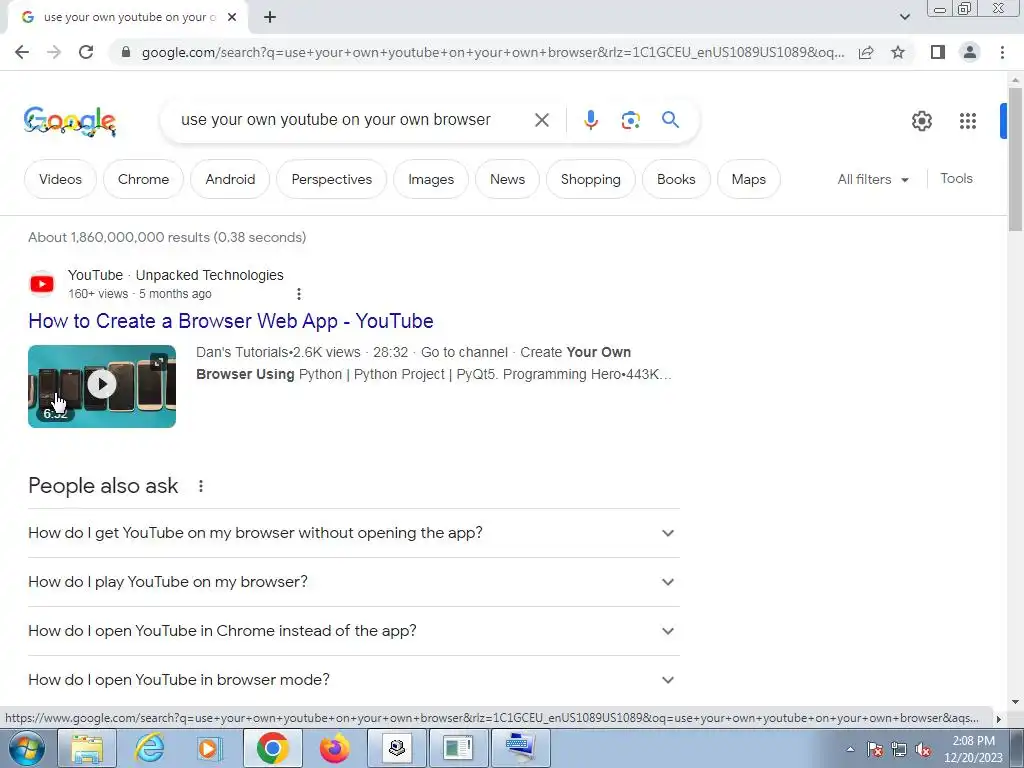Open a new browser tab
Viewport: 1024px width, 768px height.
coord(270,17)
